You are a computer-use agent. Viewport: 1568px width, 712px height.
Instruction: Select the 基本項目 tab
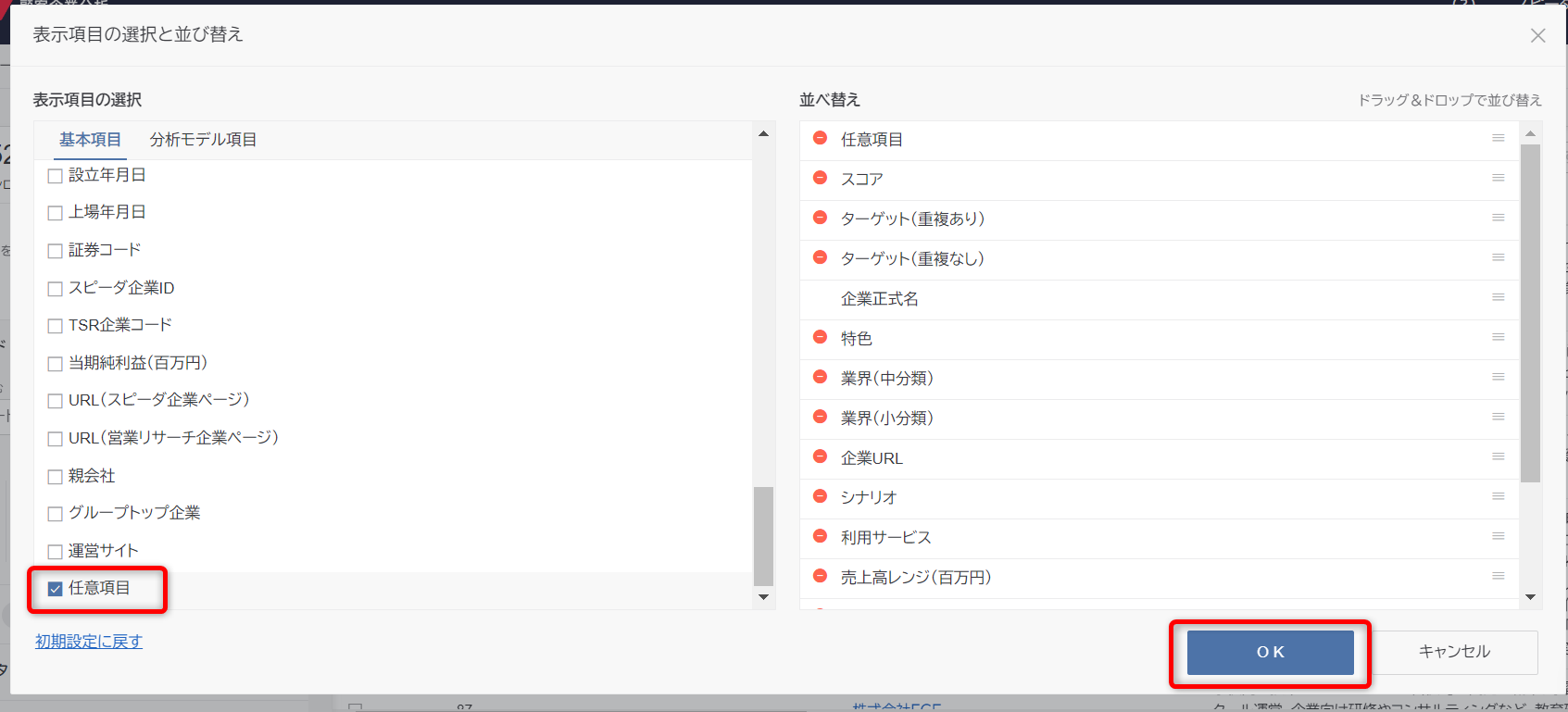click(x=90, y=140)
